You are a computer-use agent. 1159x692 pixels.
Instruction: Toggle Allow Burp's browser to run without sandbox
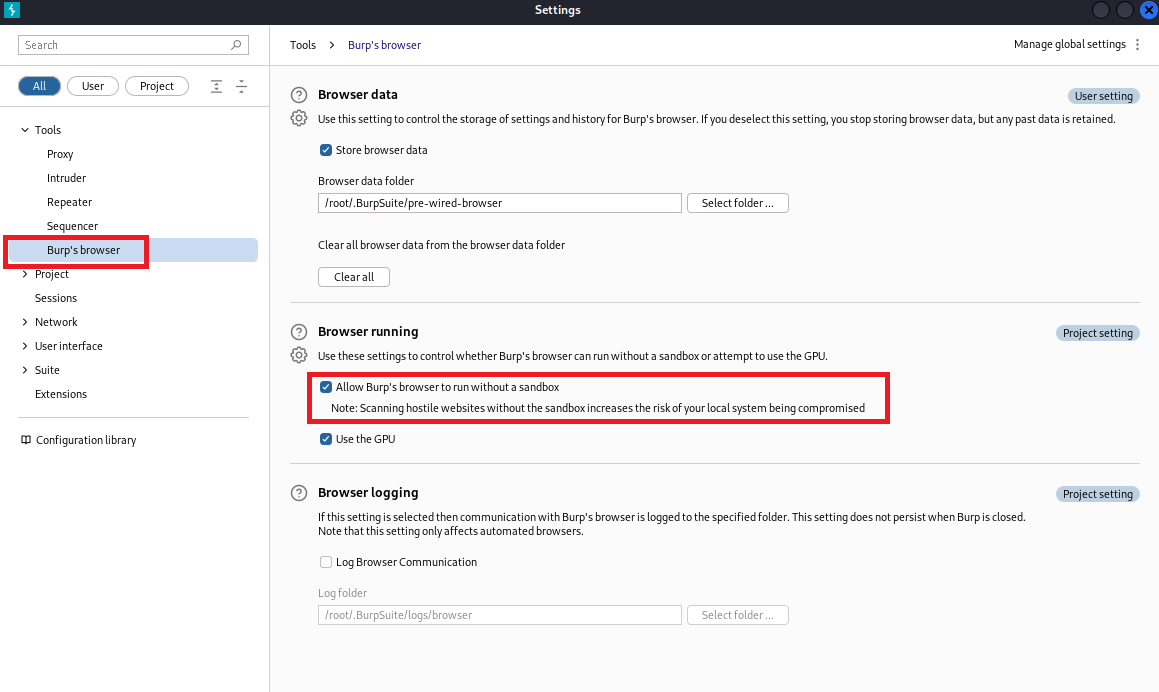click(x=325, y=387)
